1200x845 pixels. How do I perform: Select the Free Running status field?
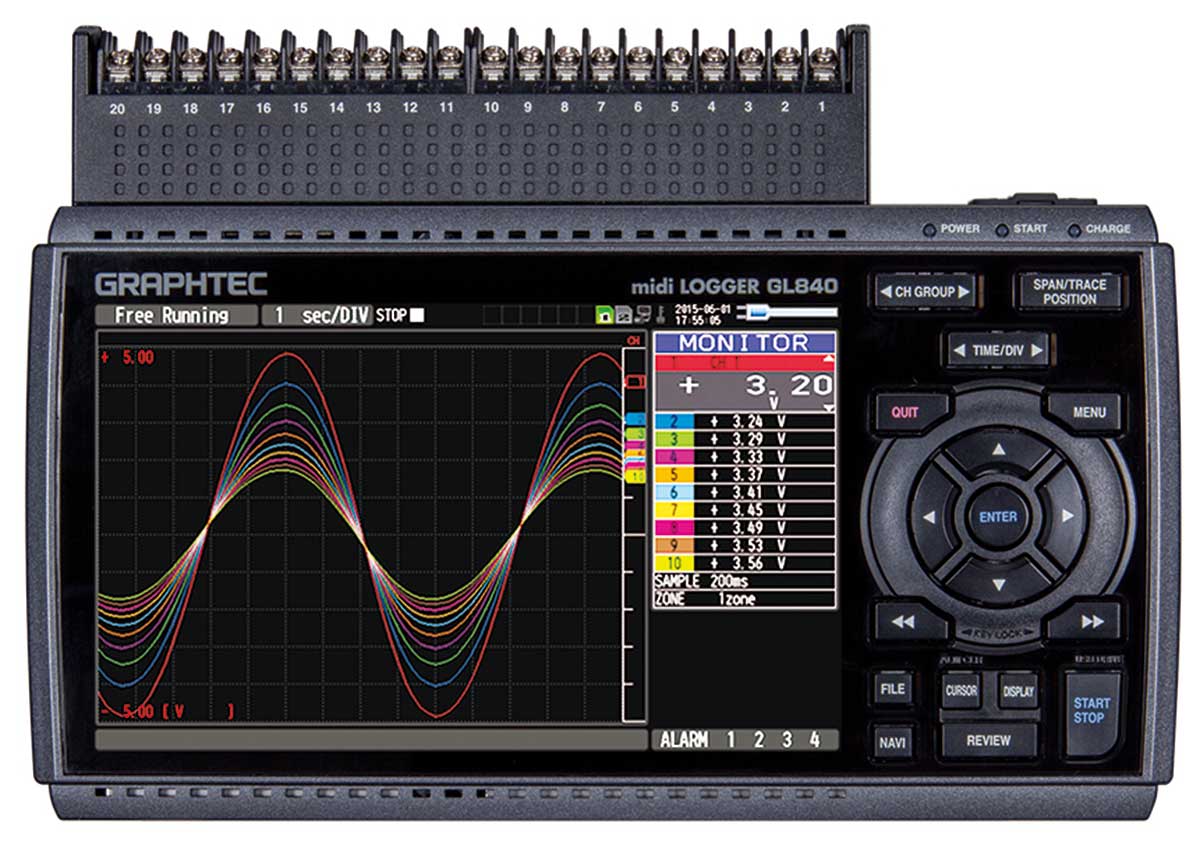tap(177, 316)
